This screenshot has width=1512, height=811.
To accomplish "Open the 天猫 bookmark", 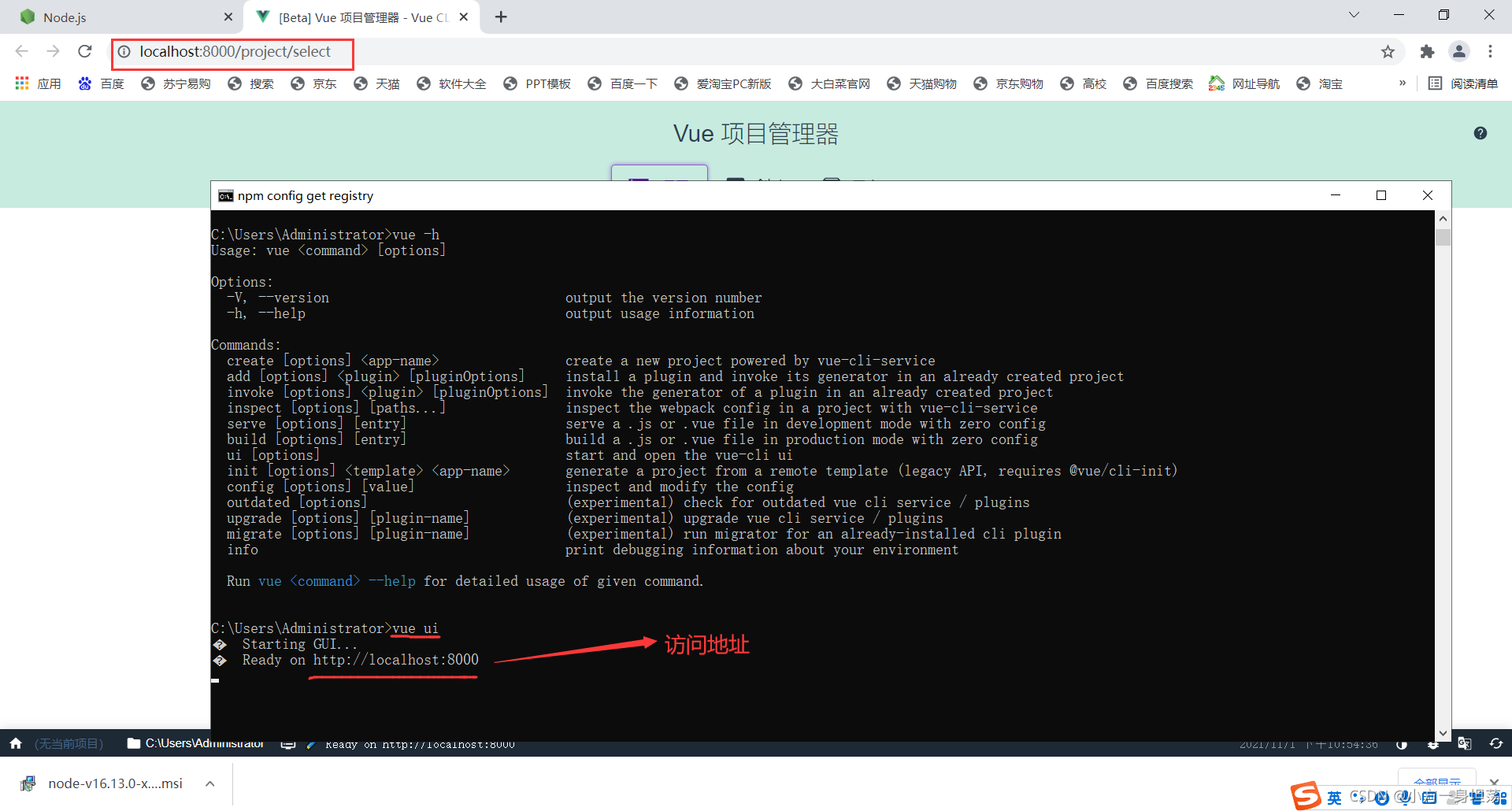I will click(x=376, y=83).
